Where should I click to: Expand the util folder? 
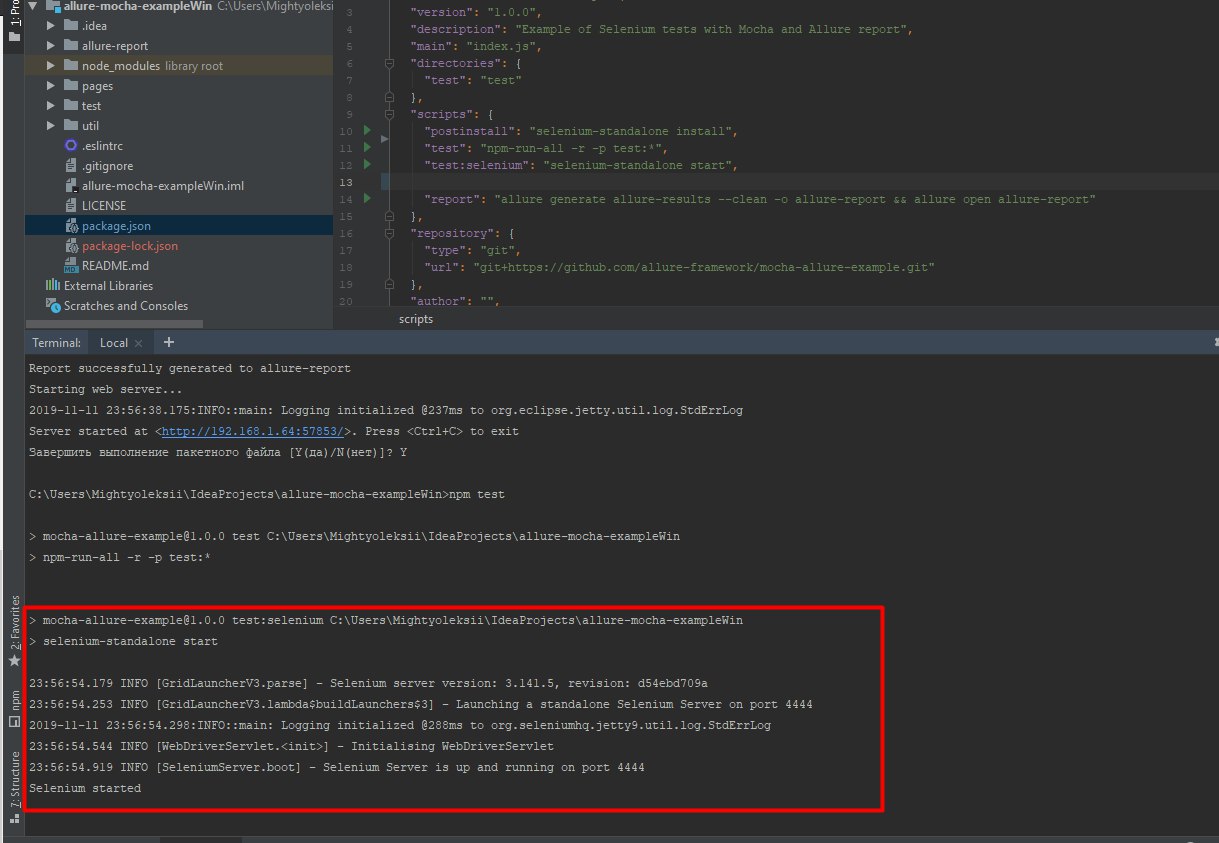click(x=51, y=126)
